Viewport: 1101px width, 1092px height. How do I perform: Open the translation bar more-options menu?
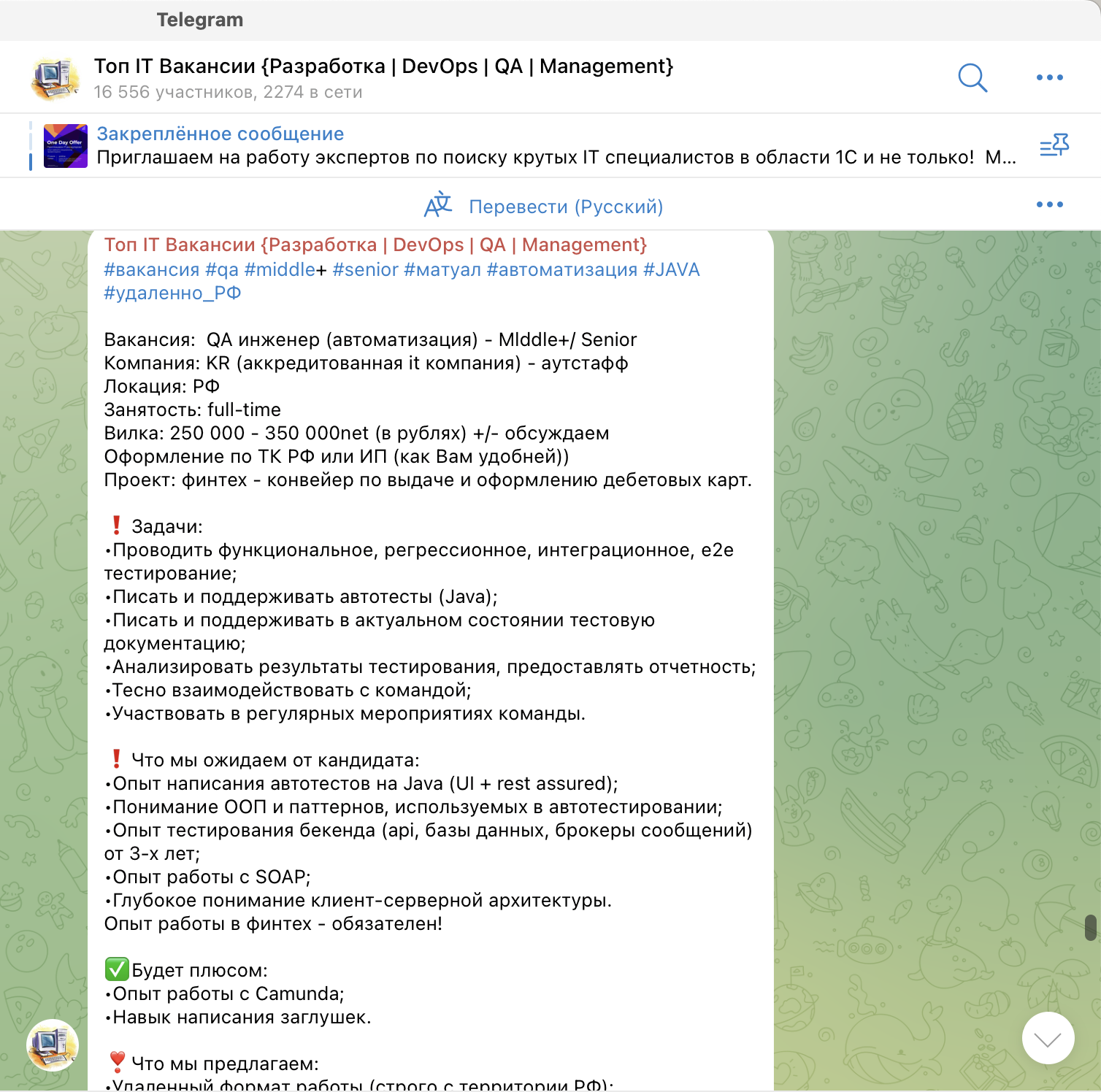click(x=1049, y=204)
